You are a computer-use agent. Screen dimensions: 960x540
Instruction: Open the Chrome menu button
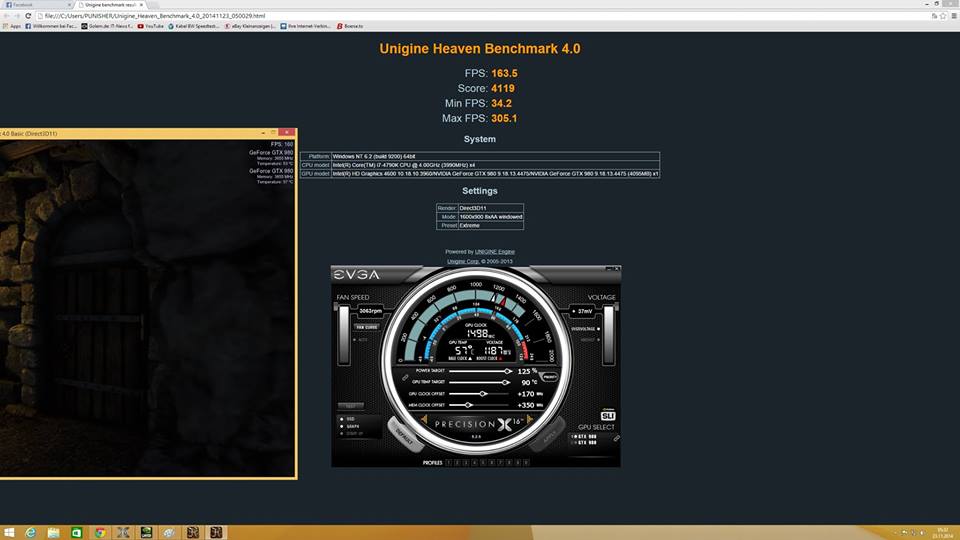tap(954, 16)
